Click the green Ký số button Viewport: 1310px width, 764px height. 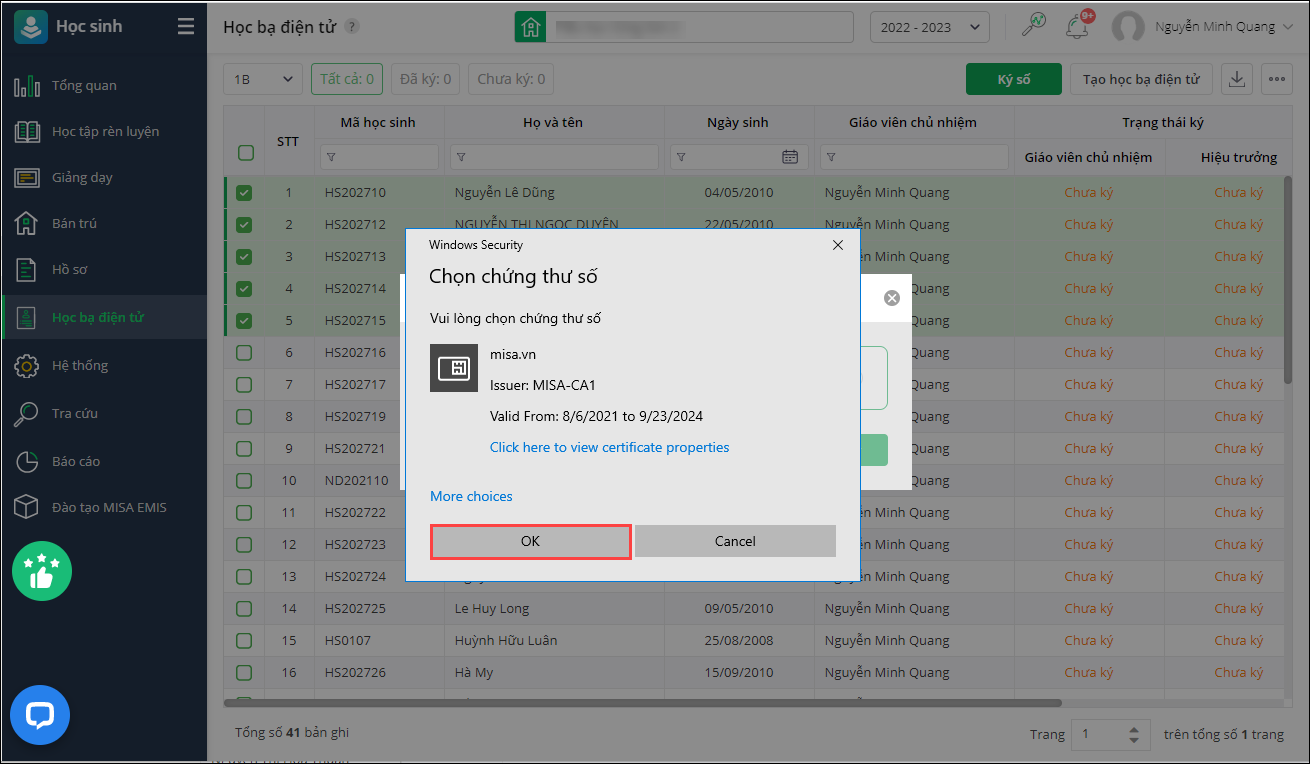click(x=1013, y=79)
